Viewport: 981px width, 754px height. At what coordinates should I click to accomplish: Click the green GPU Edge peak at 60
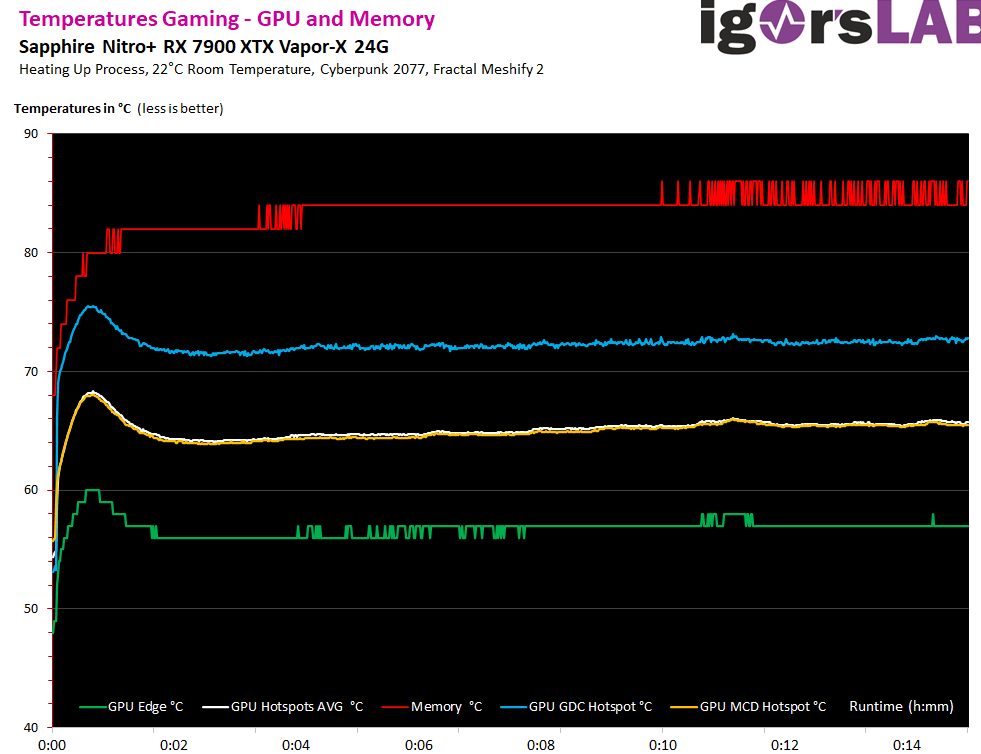pyautogui.click(x=92, y=490)
